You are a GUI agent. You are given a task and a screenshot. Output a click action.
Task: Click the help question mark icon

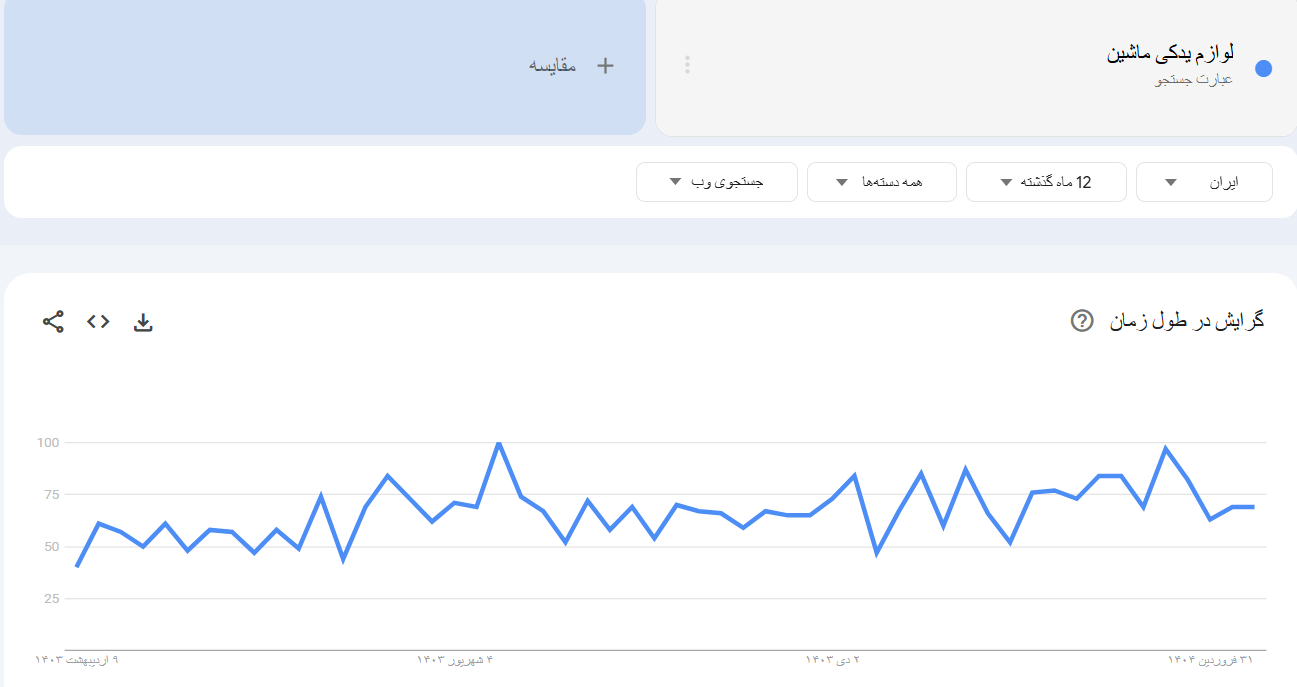[1082, 321]
